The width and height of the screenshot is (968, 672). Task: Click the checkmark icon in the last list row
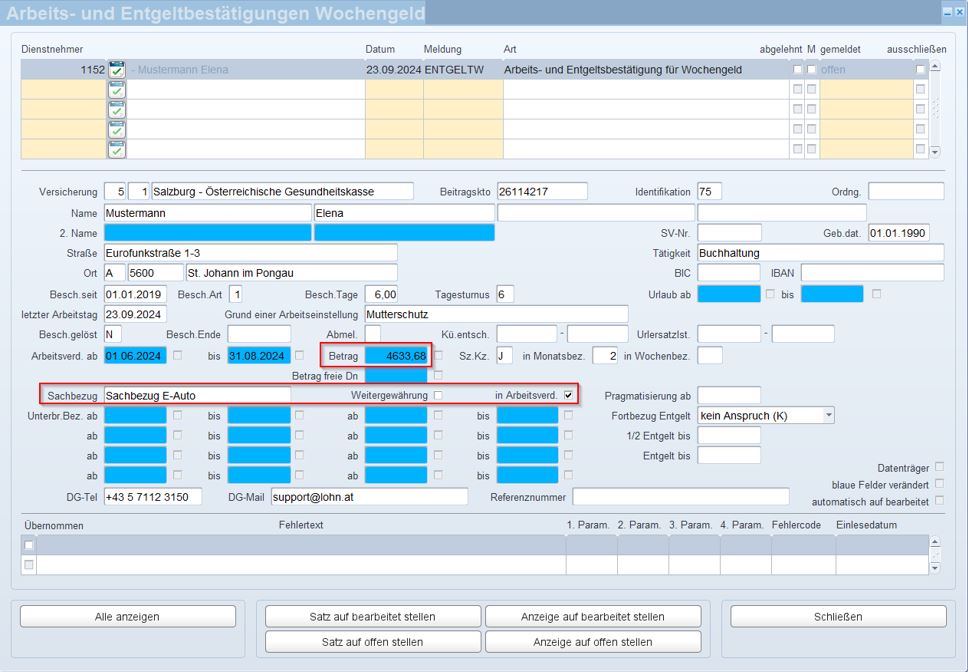pyautogui.click(x=117, y=150)
